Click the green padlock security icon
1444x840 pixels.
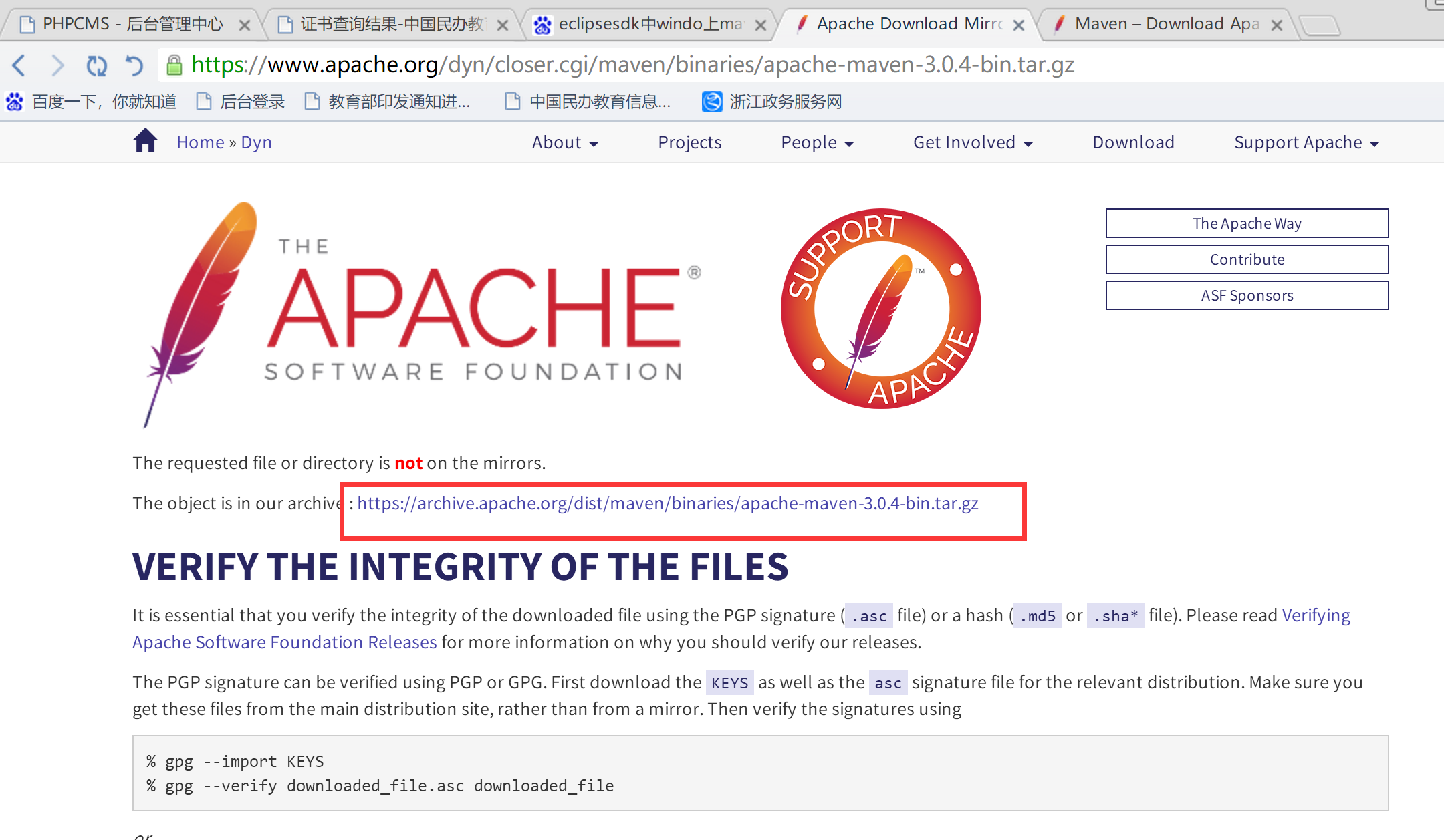click(x=174, y=65)
